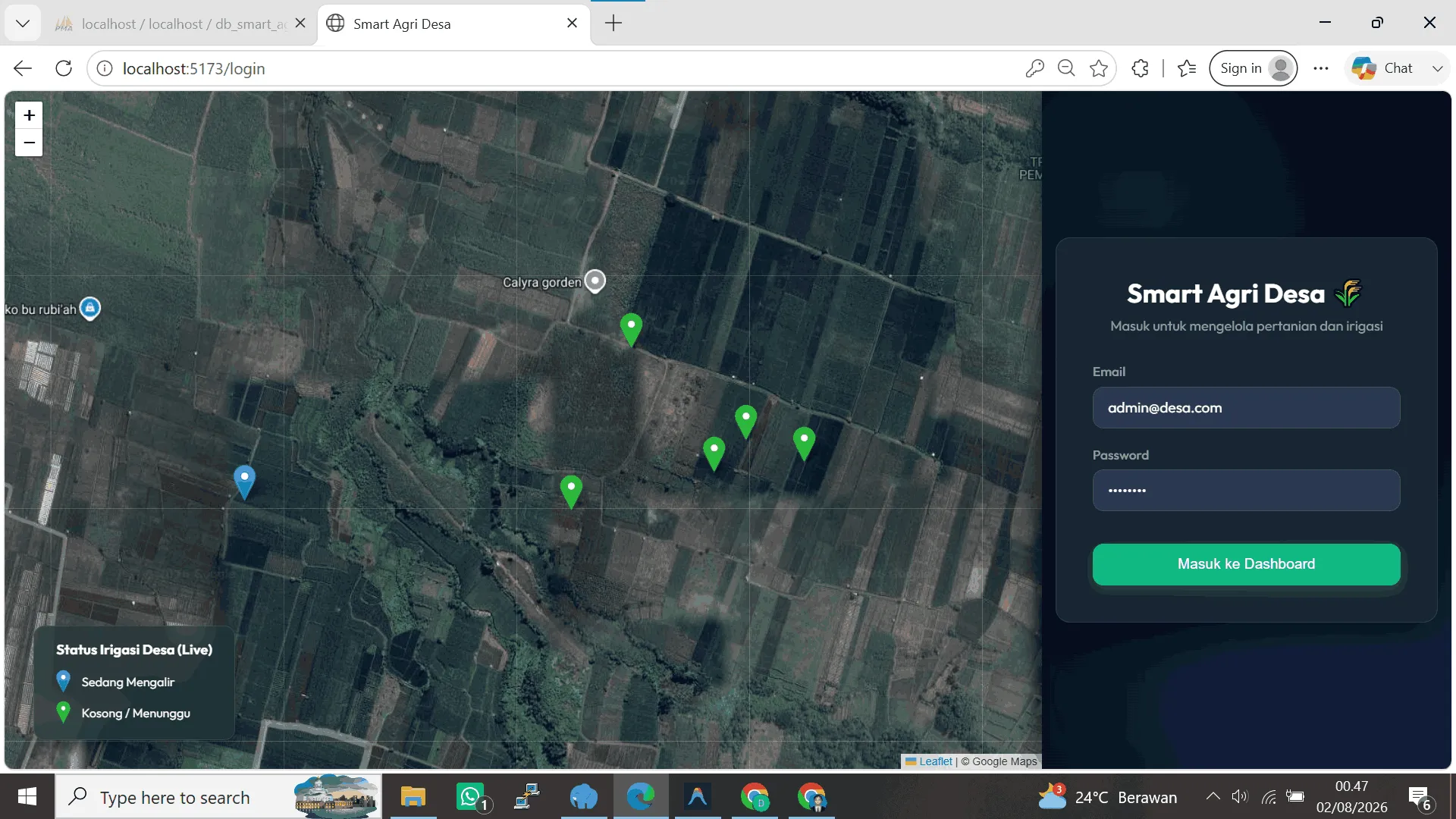Open the page zoom magnifier icon
This screenshot has height=819, width=1456.
point(1066,68)
